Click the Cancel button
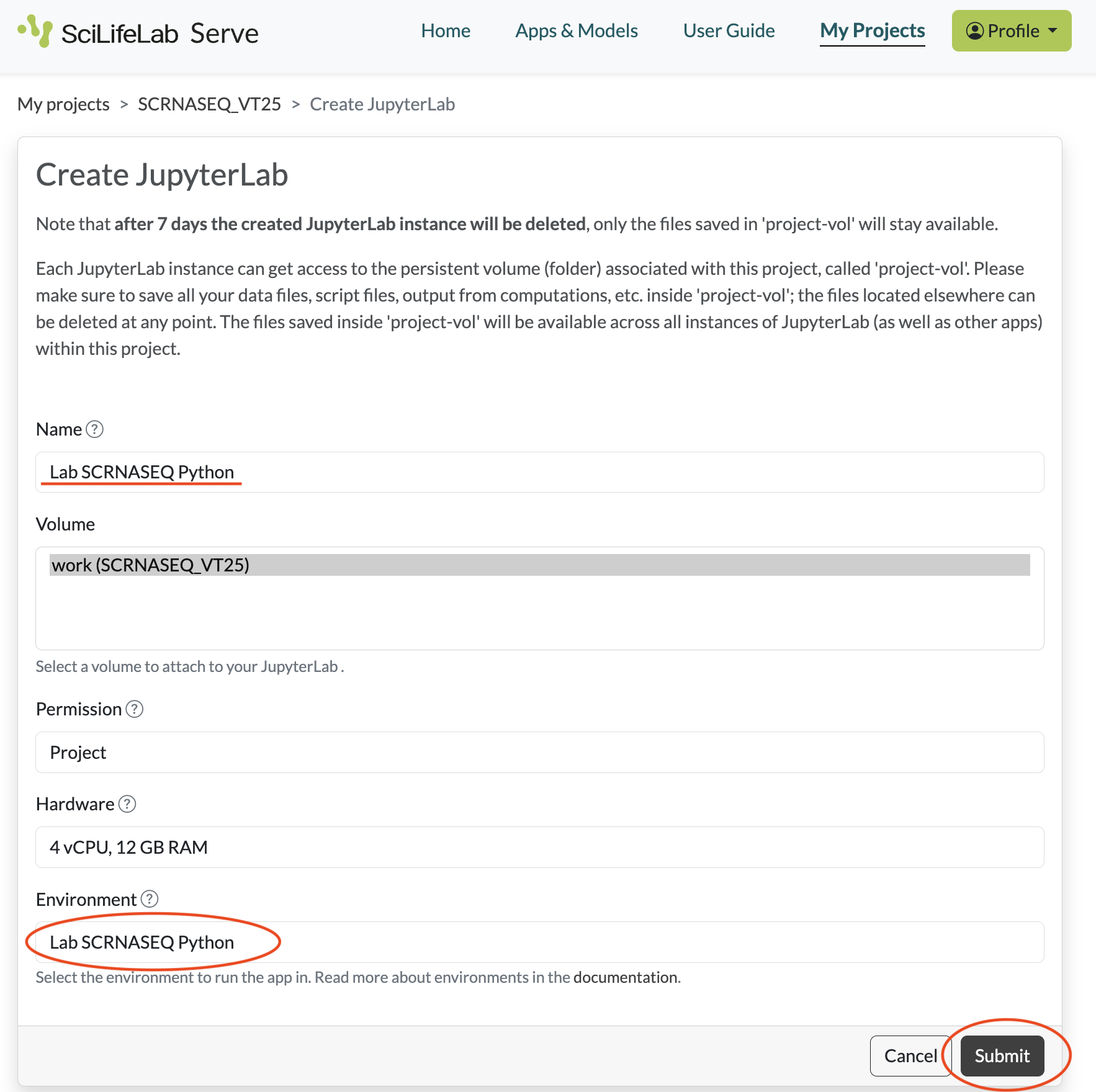 coord(910,1056)
